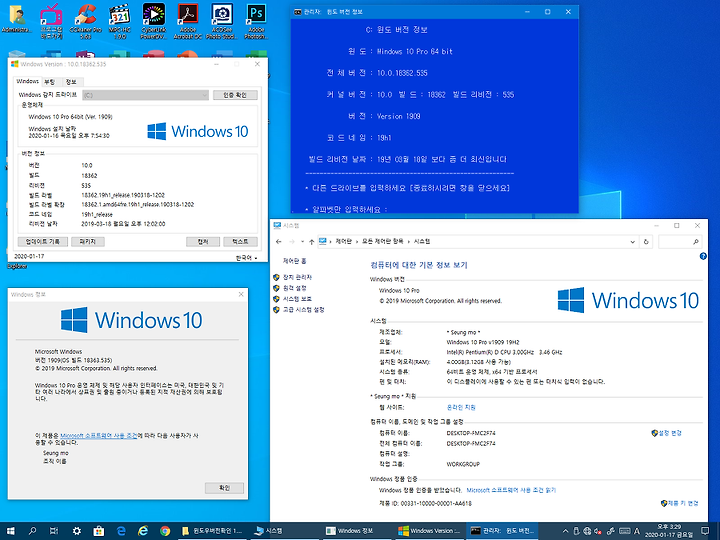Screen dimensions: 720x540
Task: Click the network globe icon in the system tray
Action: [587, 531]
